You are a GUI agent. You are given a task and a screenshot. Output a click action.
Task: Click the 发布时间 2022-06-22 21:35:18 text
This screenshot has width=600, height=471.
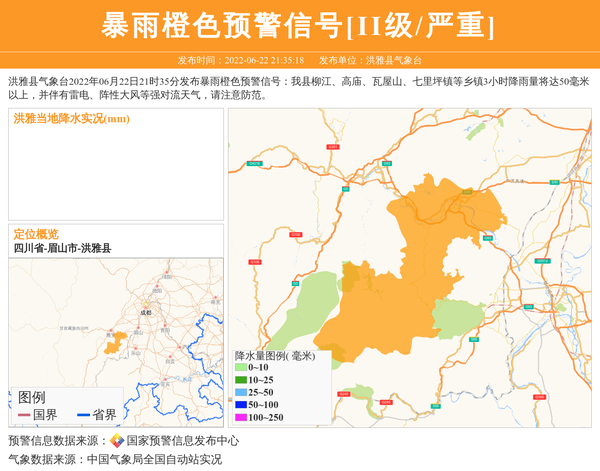pos(241,60)
